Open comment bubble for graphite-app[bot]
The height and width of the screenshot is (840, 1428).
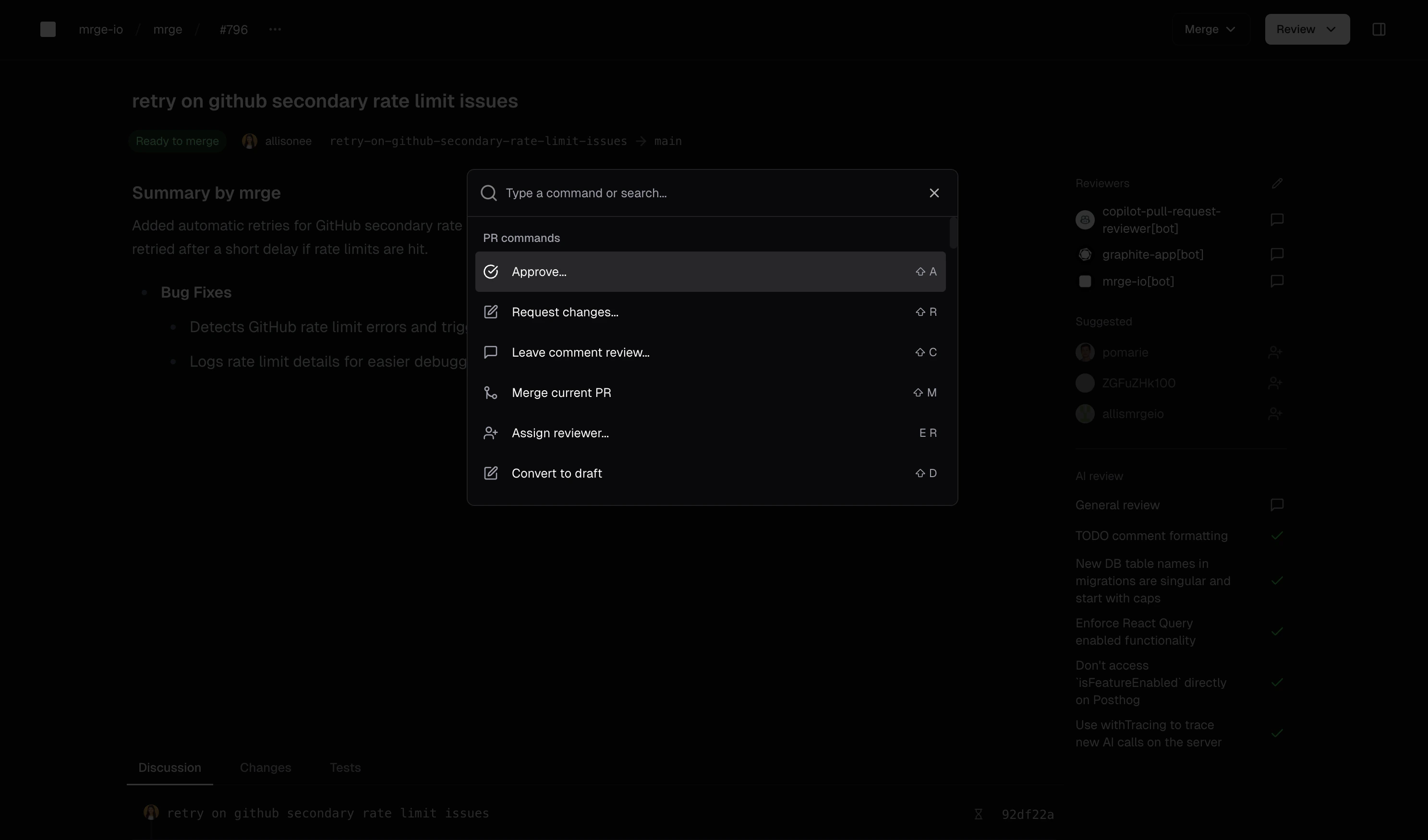[1277, 254]
